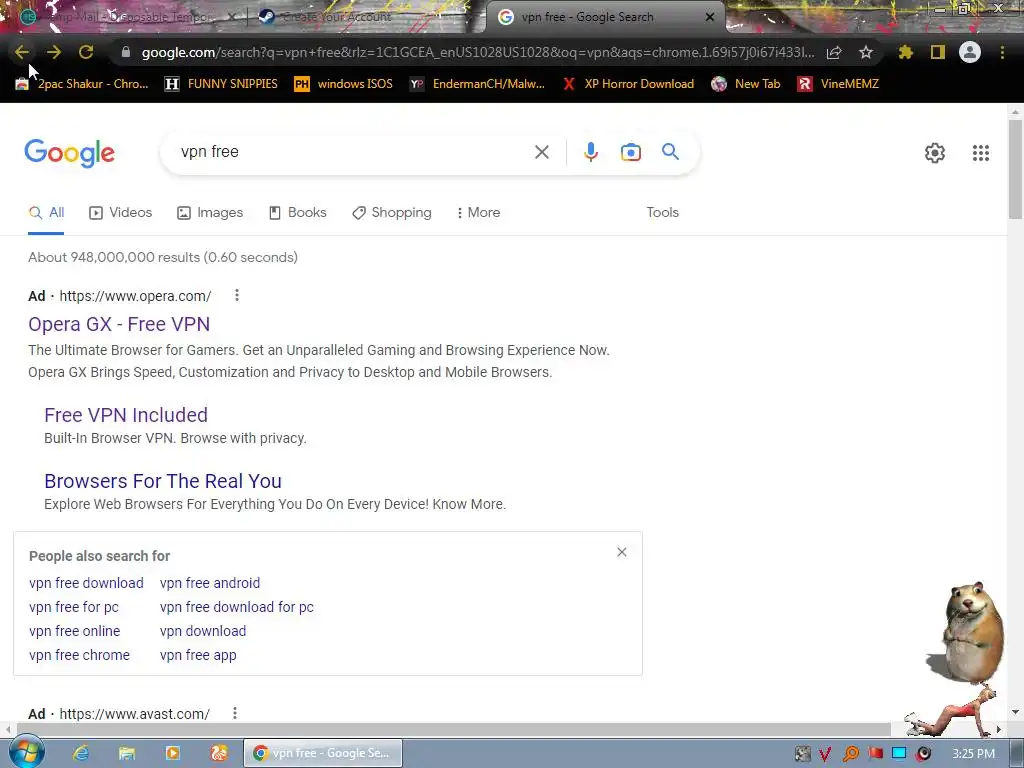Click the horizontal scrollbar at page bottom
1024x768 pixels.
[x=454, y=729]
